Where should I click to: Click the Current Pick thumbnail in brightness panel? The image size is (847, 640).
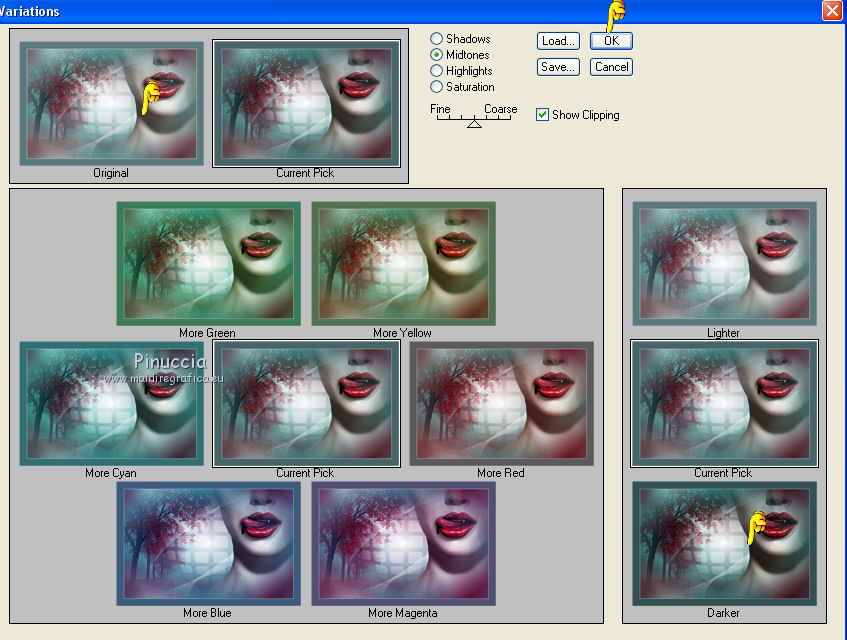coord(724,403)
